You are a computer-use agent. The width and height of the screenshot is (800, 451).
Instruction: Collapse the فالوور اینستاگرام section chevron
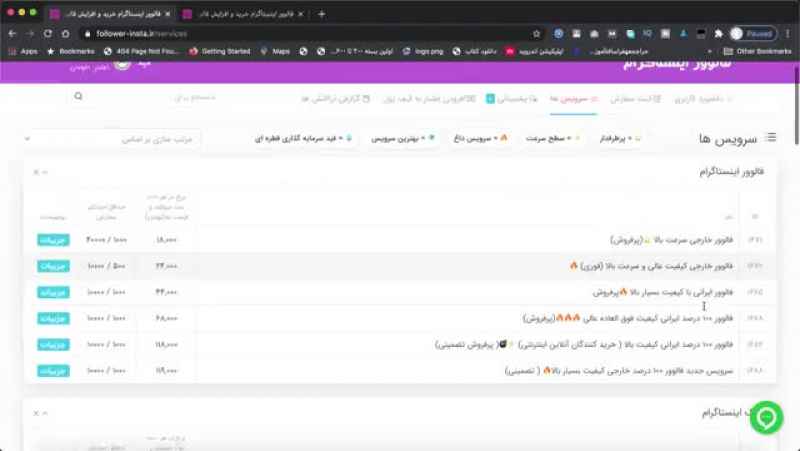point(45,172)
